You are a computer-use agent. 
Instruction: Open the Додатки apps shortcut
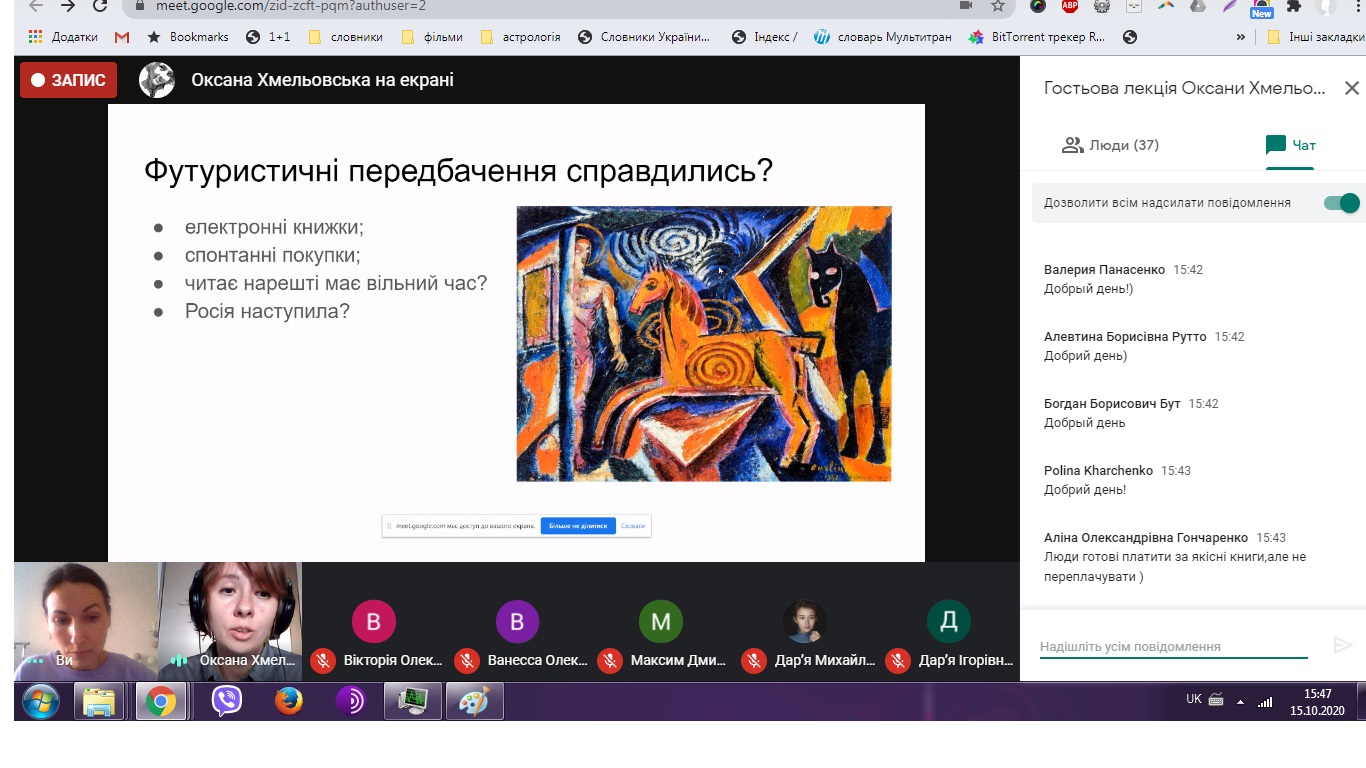point(63,37)
